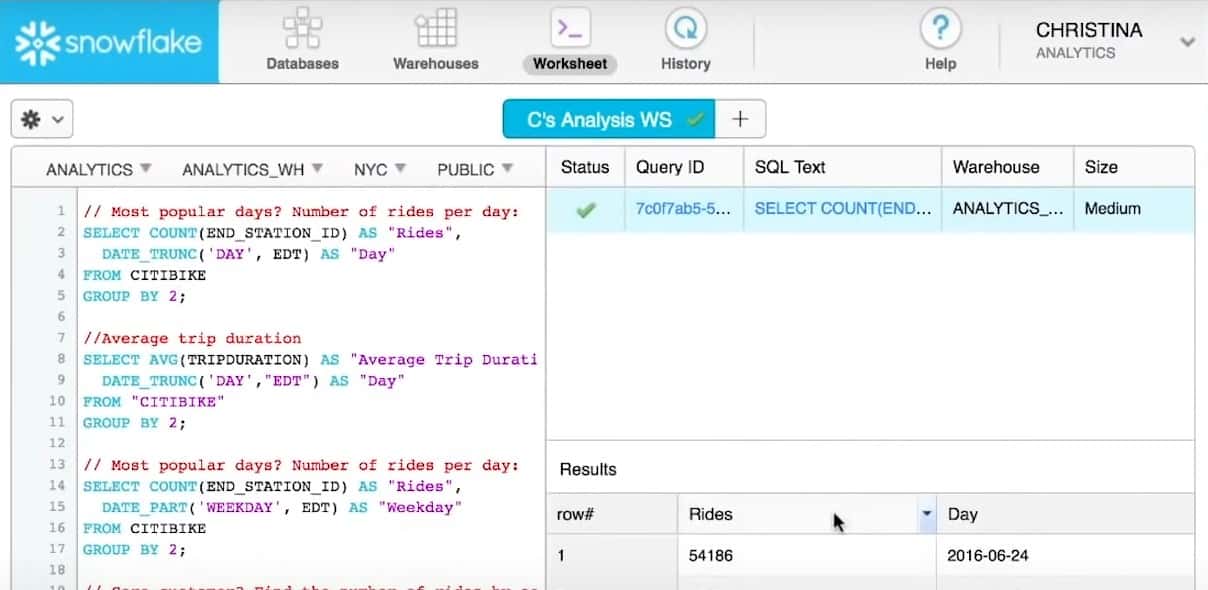This screenshot has width=1208, height=590.
Task: Open the ANALYTICS_WH warehouse dropdown
Action: pos(252,169)
